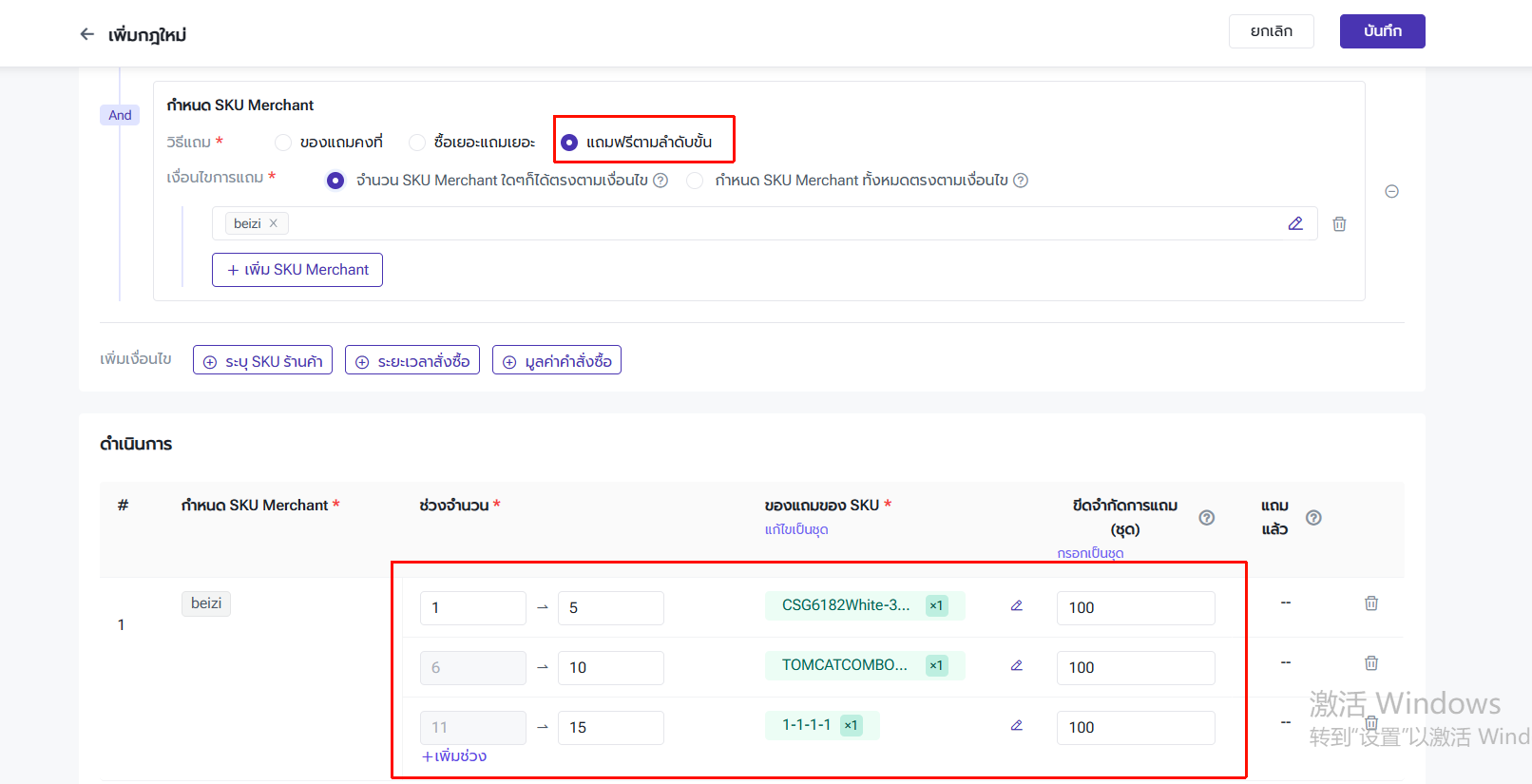The height and width of the screenshot is (784, 1532).
Task: Delete the beizi SKU Merchant condition row
Action: (1339, 224)
